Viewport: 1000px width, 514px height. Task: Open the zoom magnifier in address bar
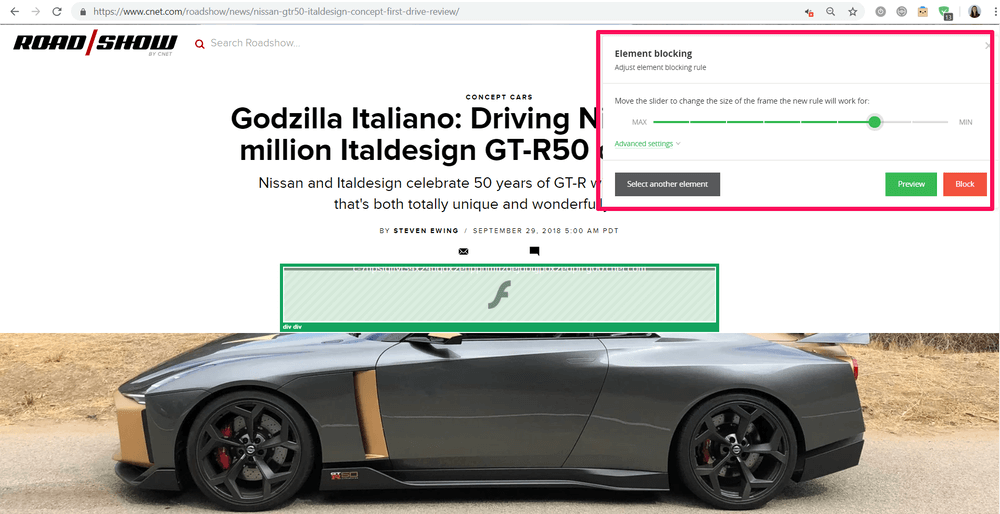[x=830, y=11]
